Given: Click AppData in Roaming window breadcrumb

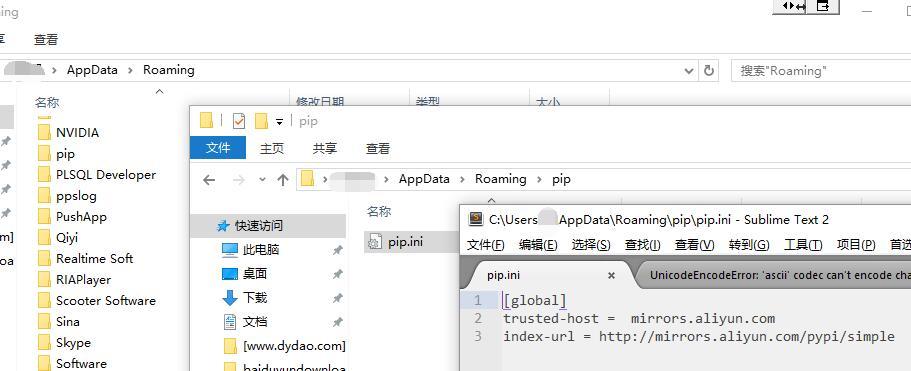Looking at the screenshot, I should (x=92, y=70).
